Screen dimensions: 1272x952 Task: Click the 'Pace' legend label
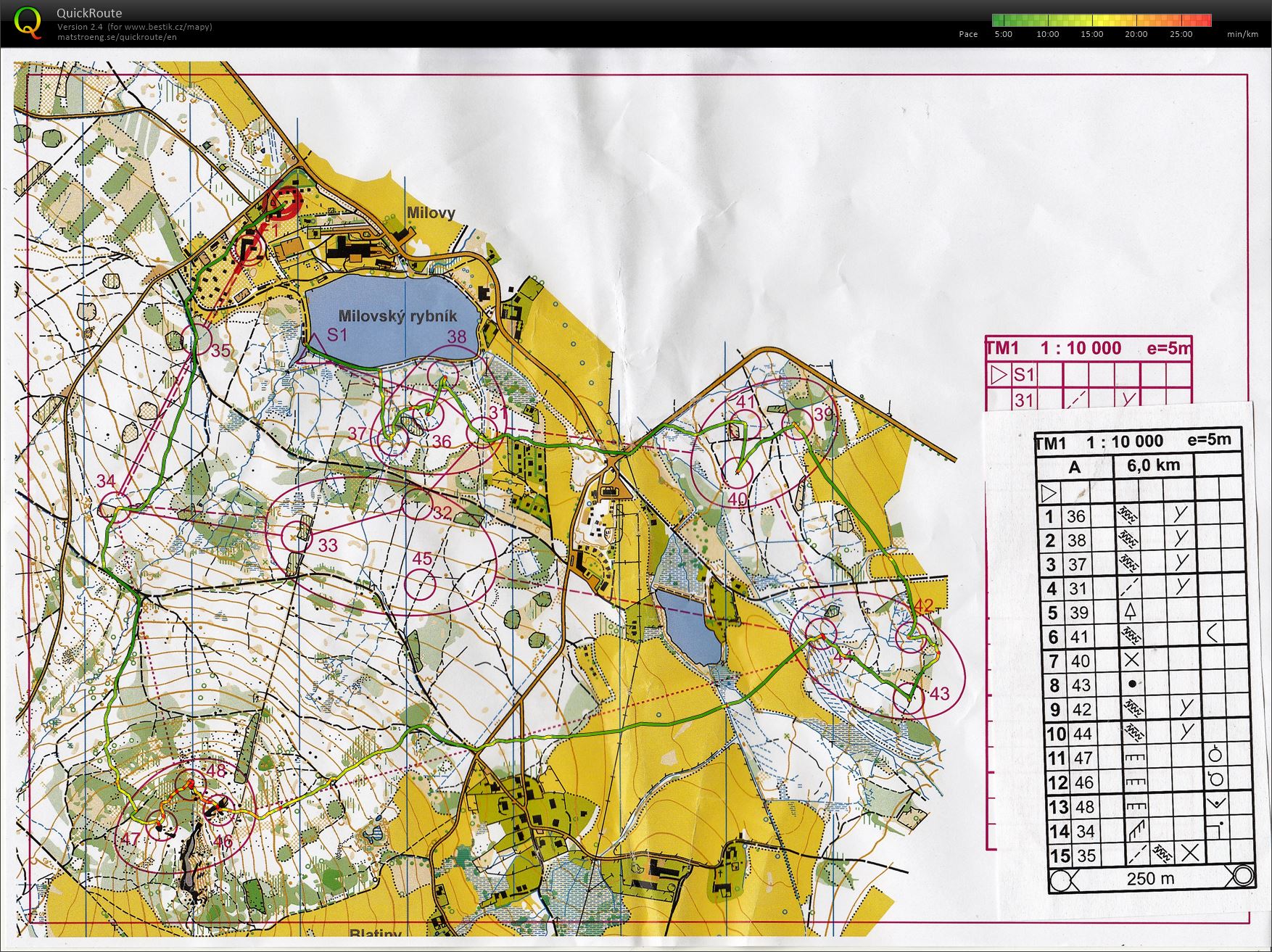point(968,34)
